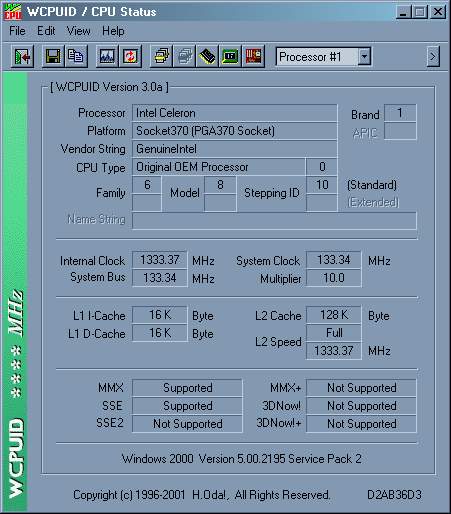The width and height of the screenshot is (451, 514).
Task: Click the MMX+ 'Not Supported' field
Action: 361,388
